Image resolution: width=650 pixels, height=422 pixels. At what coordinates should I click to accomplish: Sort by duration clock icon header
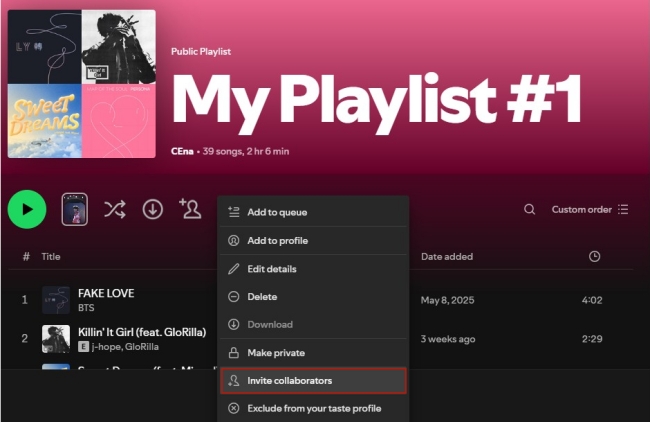pos(594,257)
